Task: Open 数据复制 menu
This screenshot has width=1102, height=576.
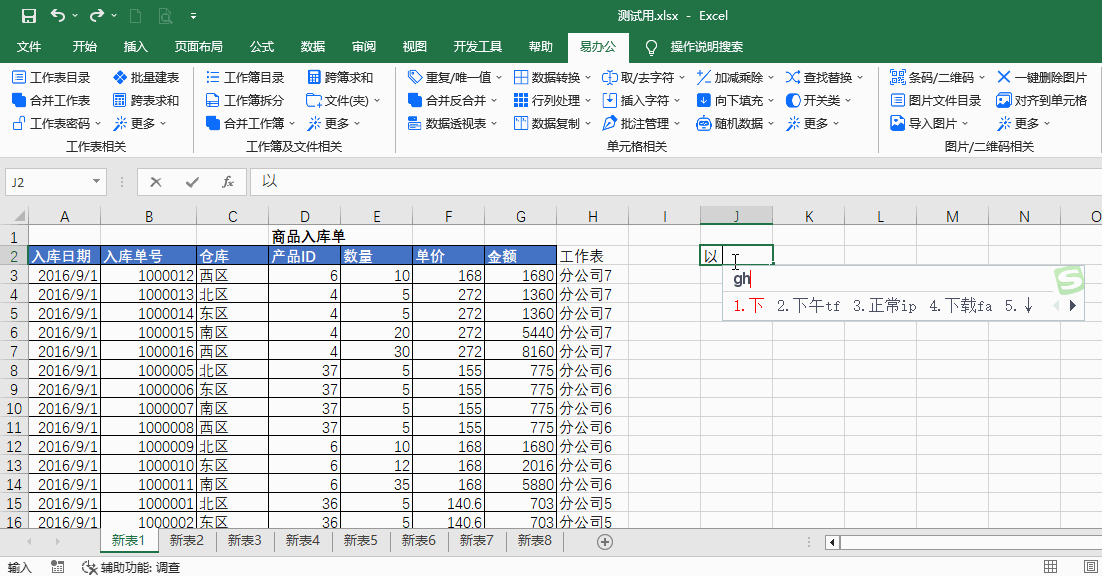Action: 552,124
